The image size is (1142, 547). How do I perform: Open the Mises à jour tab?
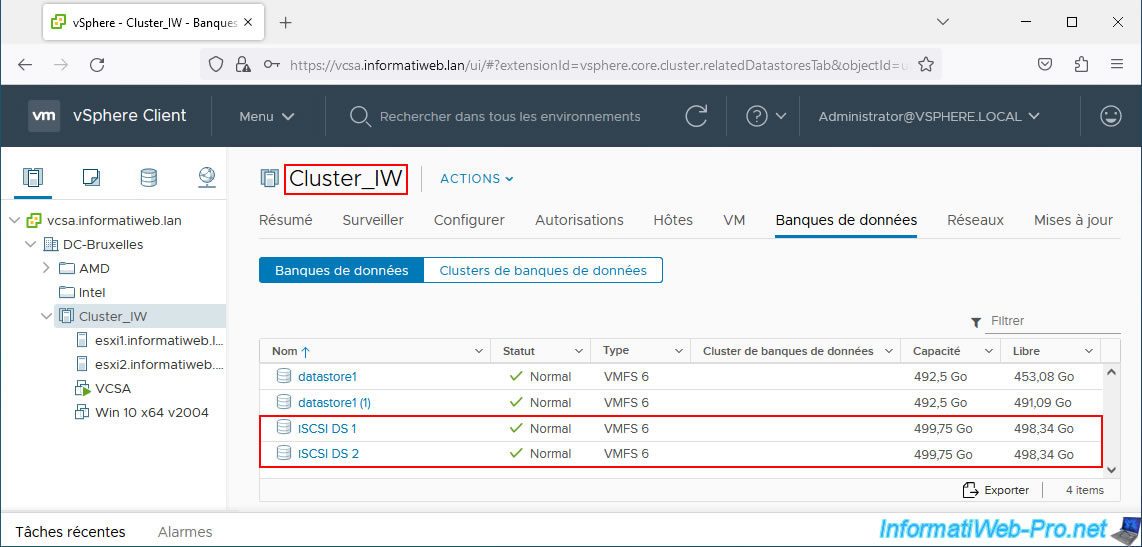[1073, 220]
